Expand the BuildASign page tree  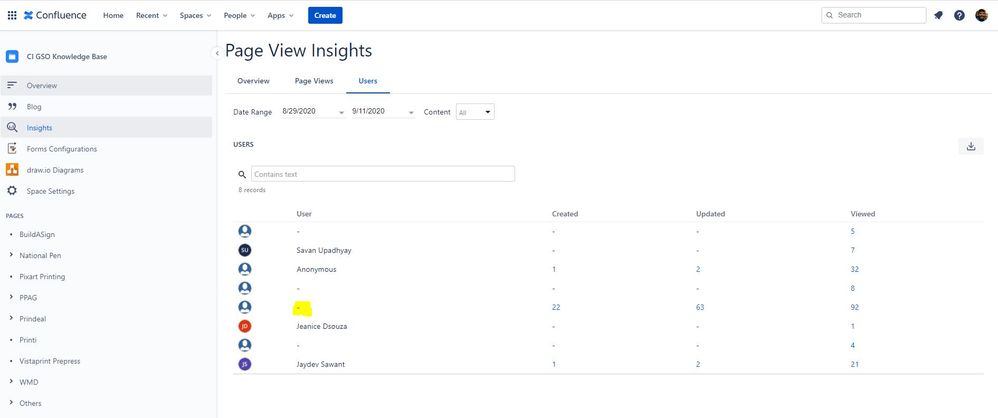tap(10, 234)
